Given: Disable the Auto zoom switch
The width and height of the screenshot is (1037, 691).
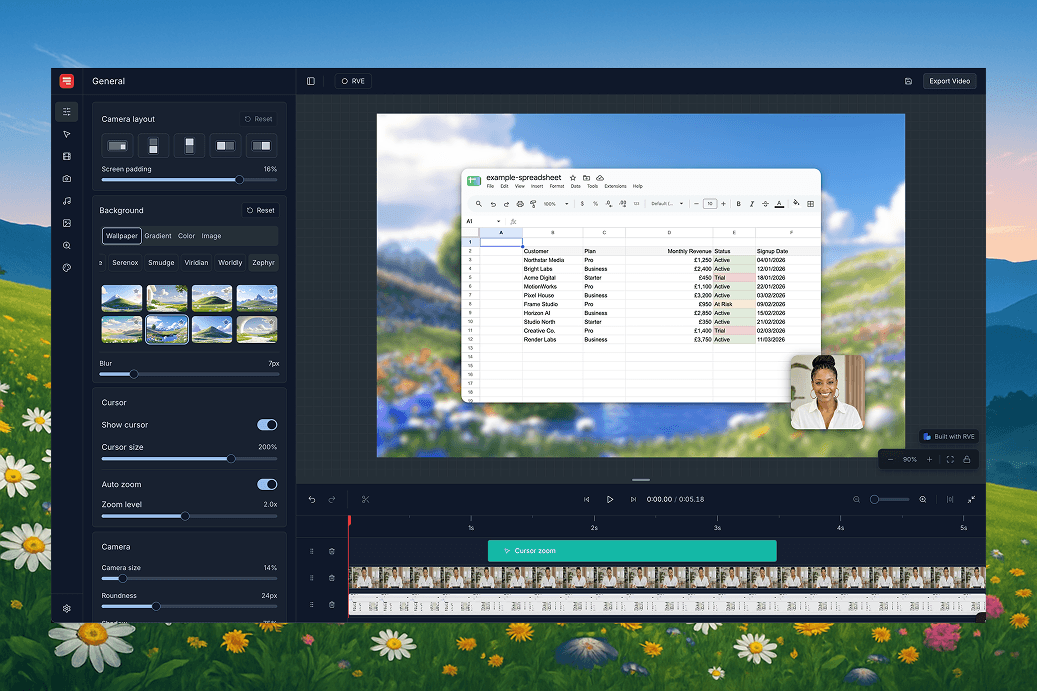Looking at the screenshot, I should click(267, 485).
